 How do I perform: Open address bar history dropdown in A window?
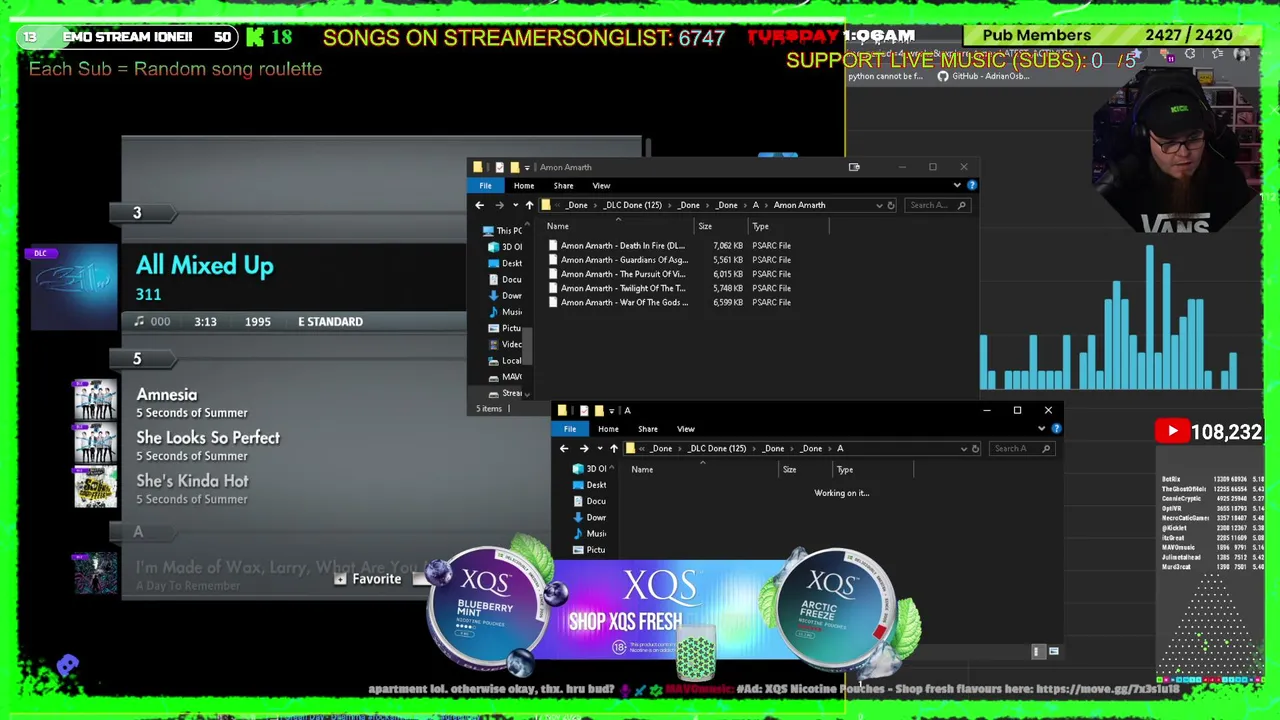coord(964,448)
